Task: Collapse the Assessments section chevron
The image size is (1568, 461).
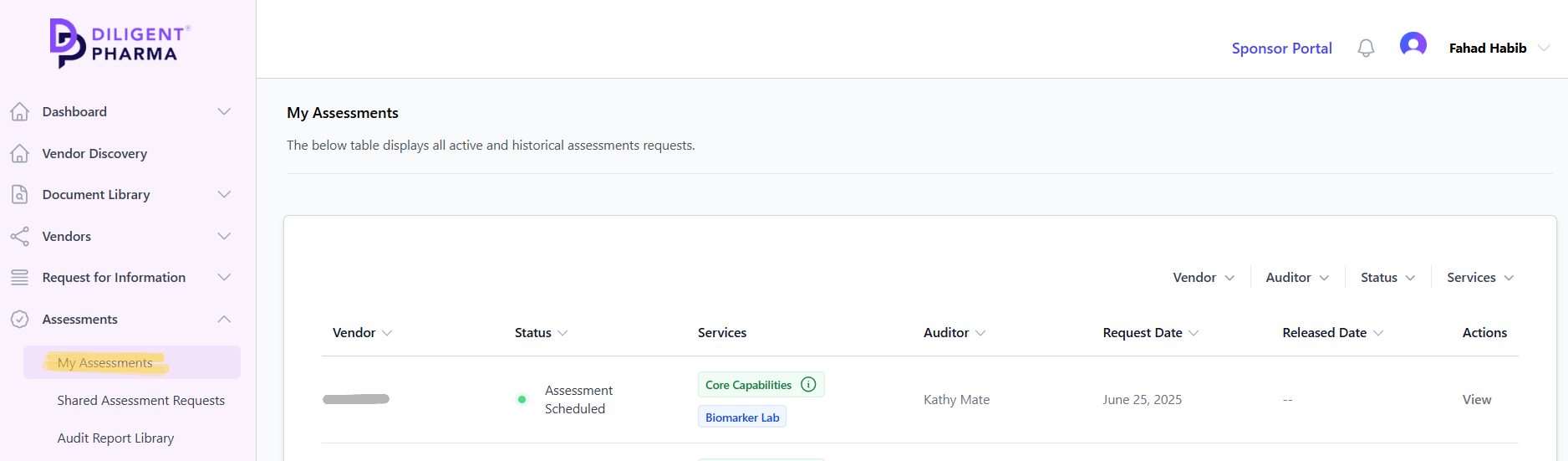Action: point(224,319)
